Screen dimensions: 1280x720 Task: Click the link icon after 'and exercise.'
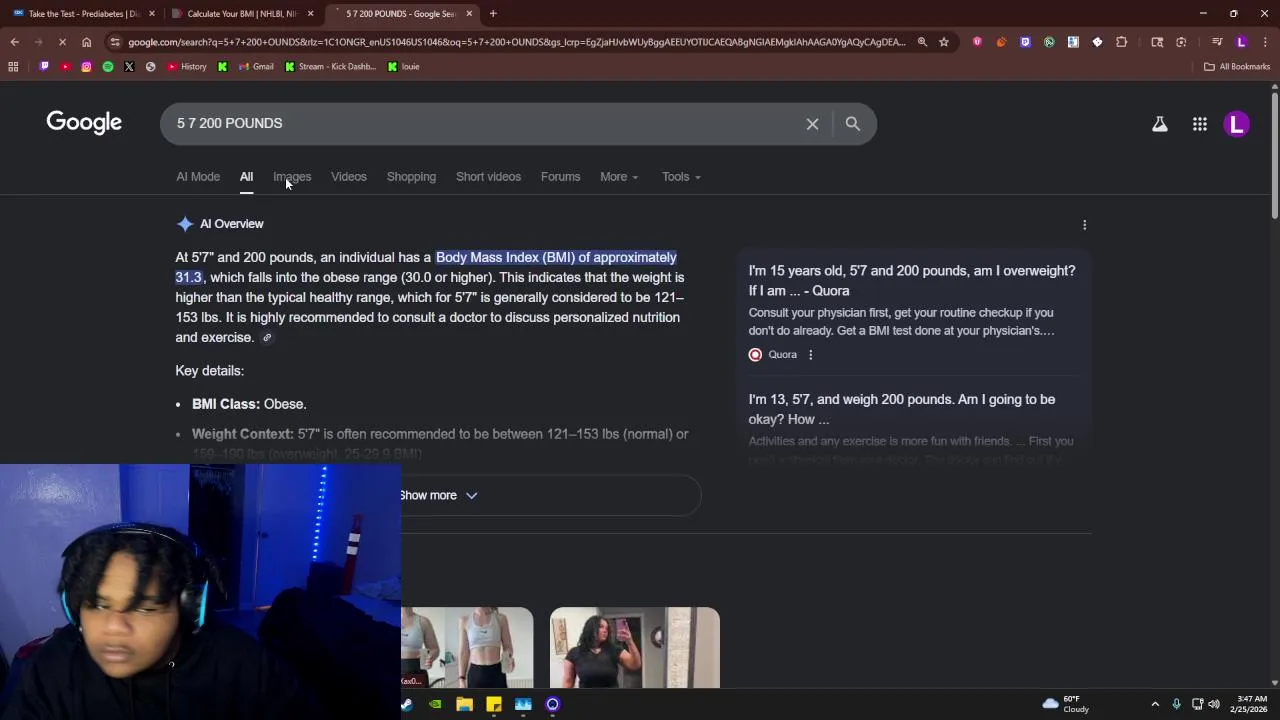pos(267,338)
